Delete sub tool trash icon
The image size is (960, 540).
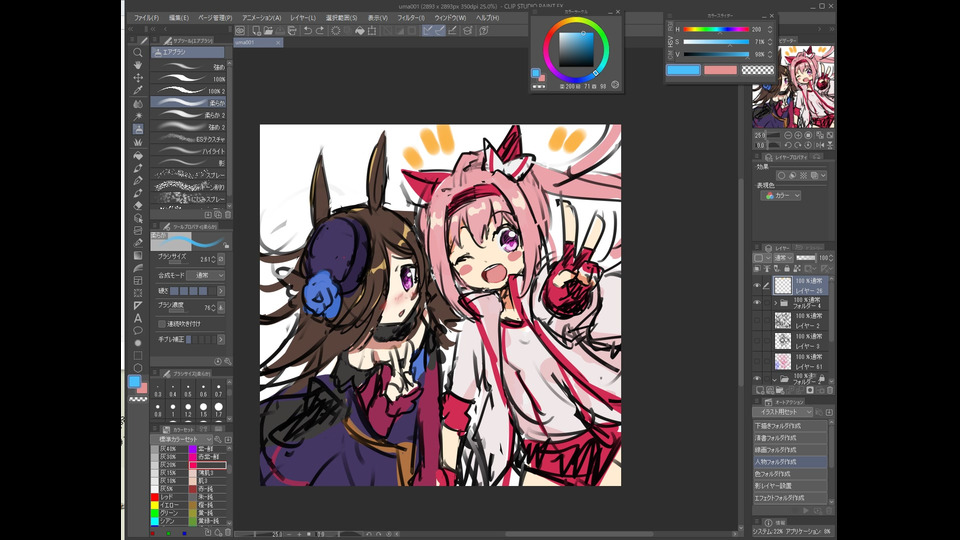click(x=228, y=215)
